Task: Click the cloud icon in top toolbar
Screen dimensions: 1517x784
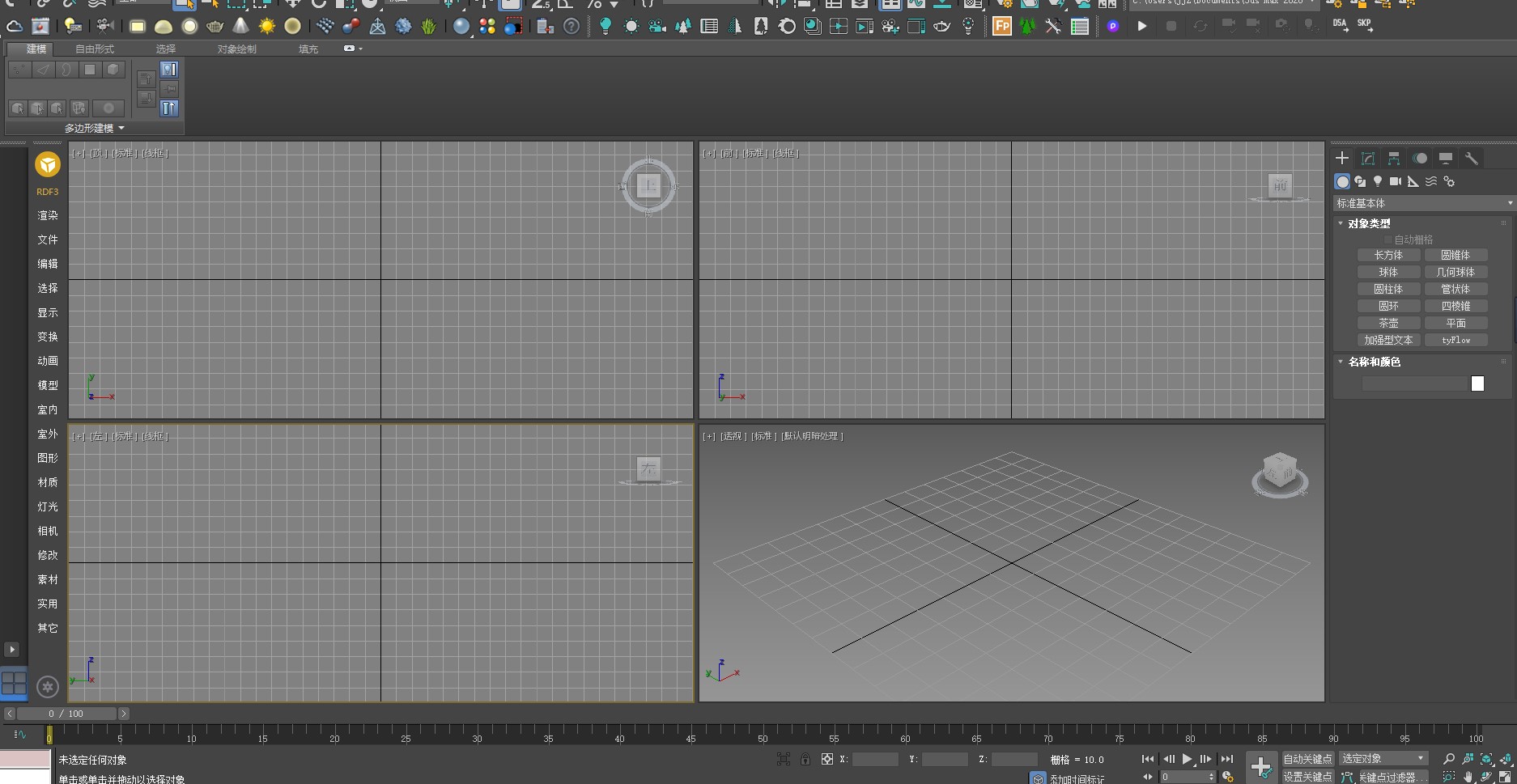Action: point(14,27)
